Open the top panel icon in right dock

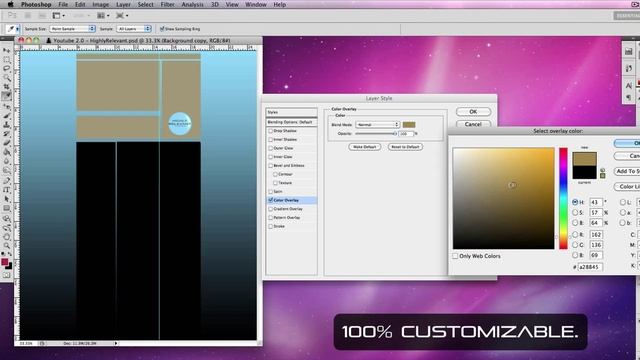pos(629,51)
